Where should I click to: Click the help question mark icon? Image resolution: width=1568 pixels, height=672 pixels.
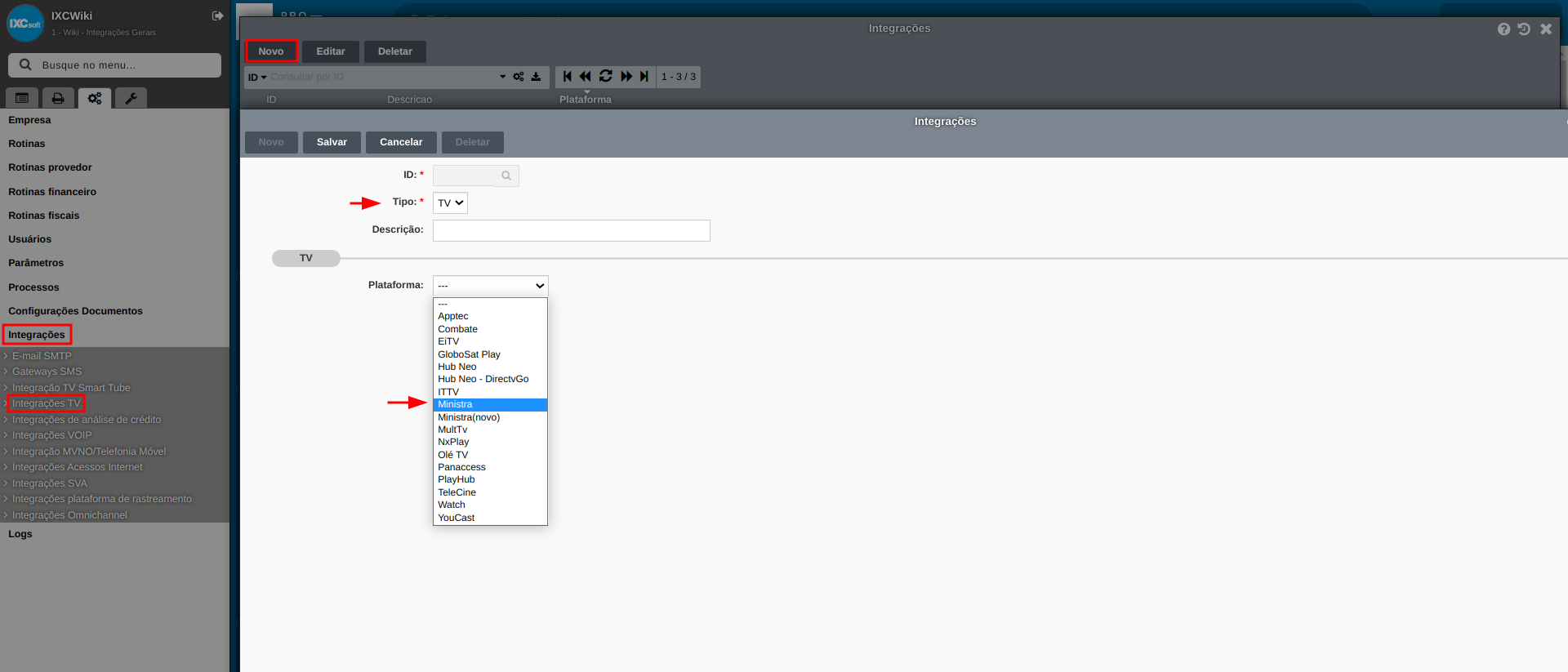[x=1503, y=29]
